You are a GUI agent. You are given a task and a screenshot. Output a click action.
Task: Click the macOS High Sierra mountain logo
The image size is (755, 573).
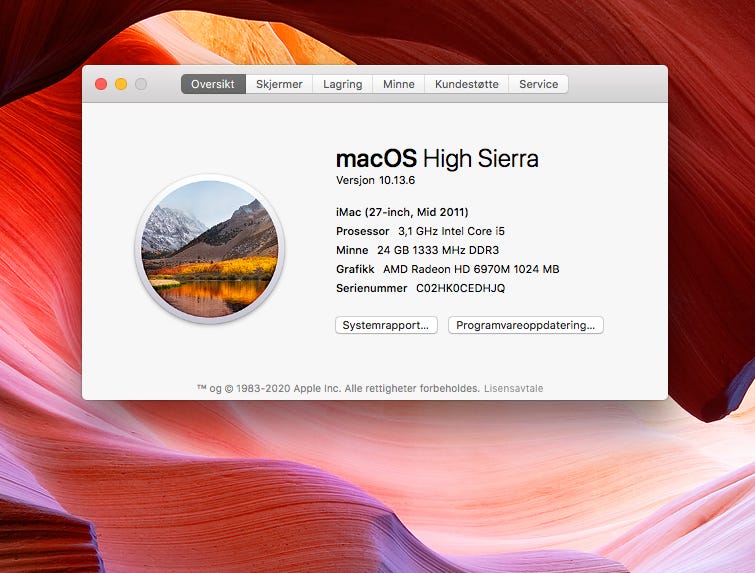tap(209, 248)
